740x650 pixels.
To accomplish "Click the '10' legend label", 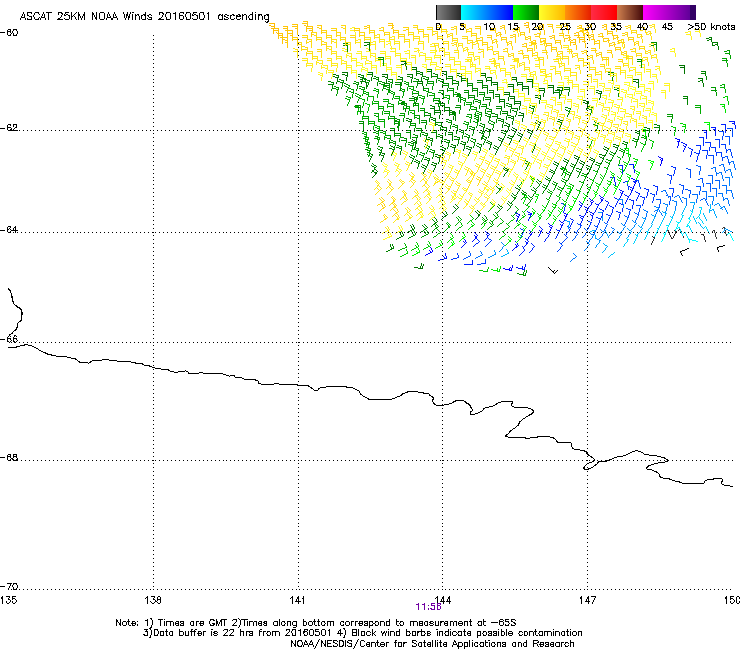I will pyautogui.click(x=489, y=27).
